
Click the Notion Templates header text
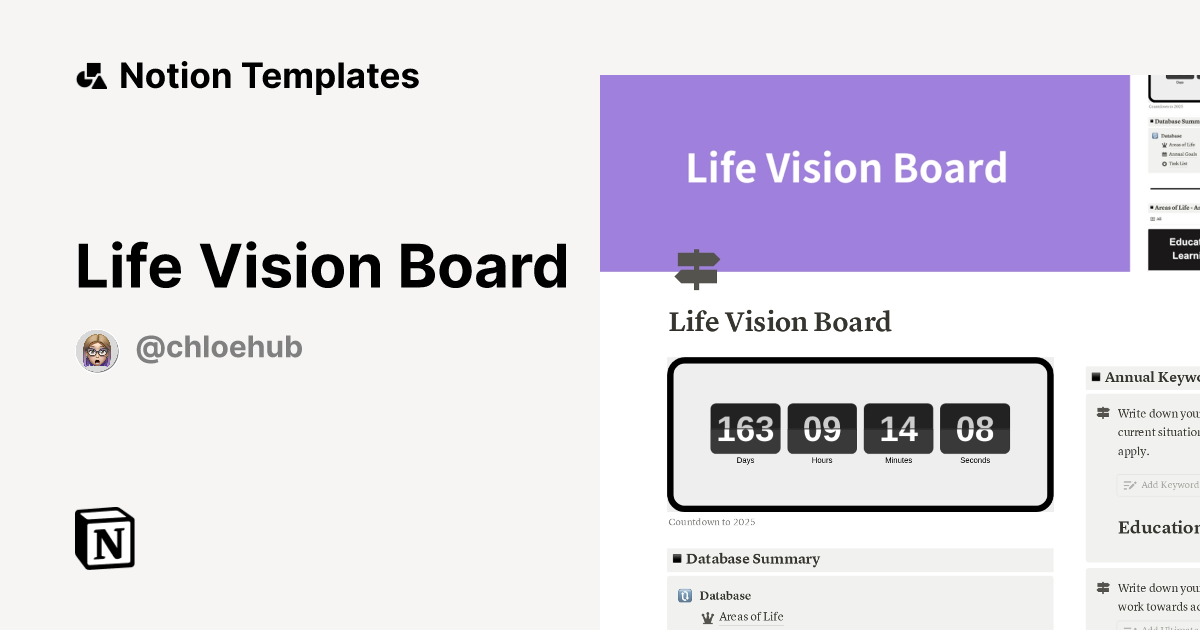(269, 75)
